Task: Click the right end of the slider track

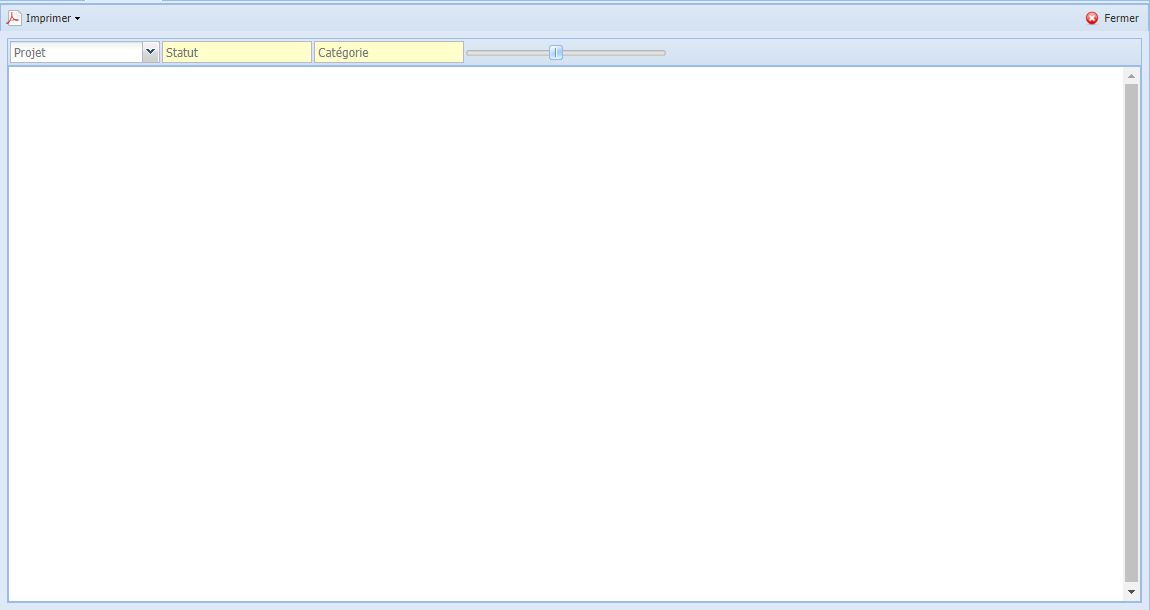Action: (662, 52)
